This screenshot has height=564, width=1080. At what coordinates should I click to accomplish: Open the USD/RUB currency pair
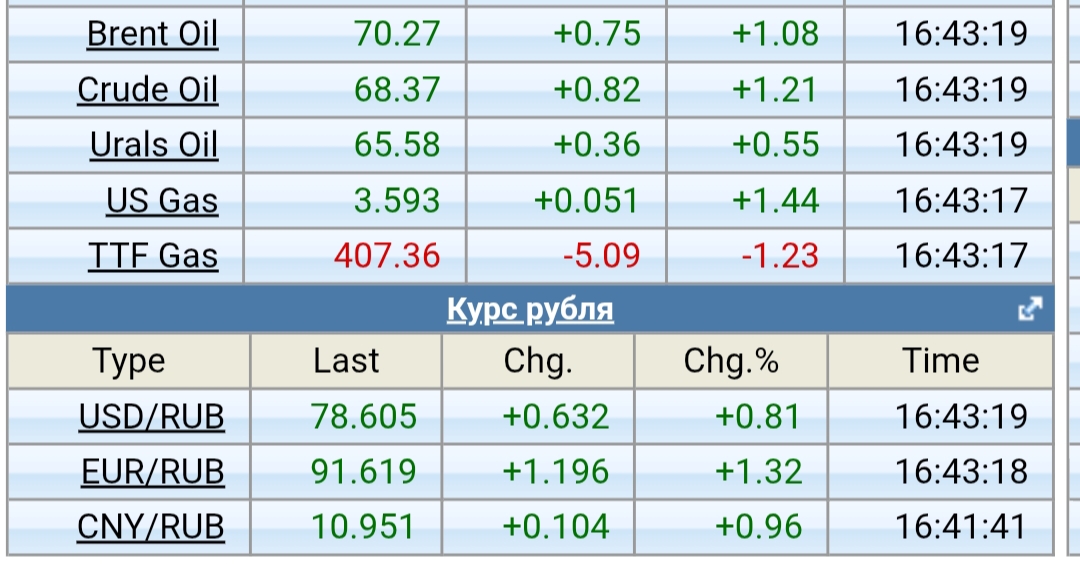[151, 416]
